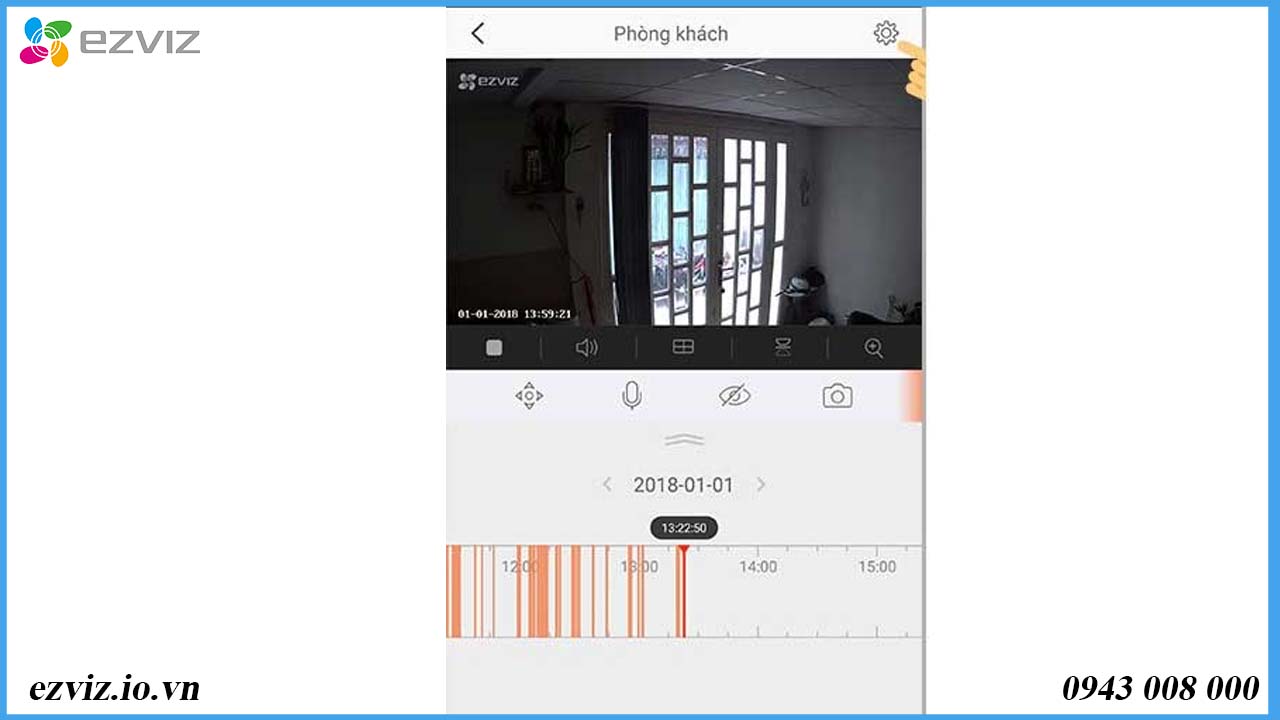Screen dimensions: 1280x720
Task: Stop the live video playback
Action: click(x=494, y=347)
